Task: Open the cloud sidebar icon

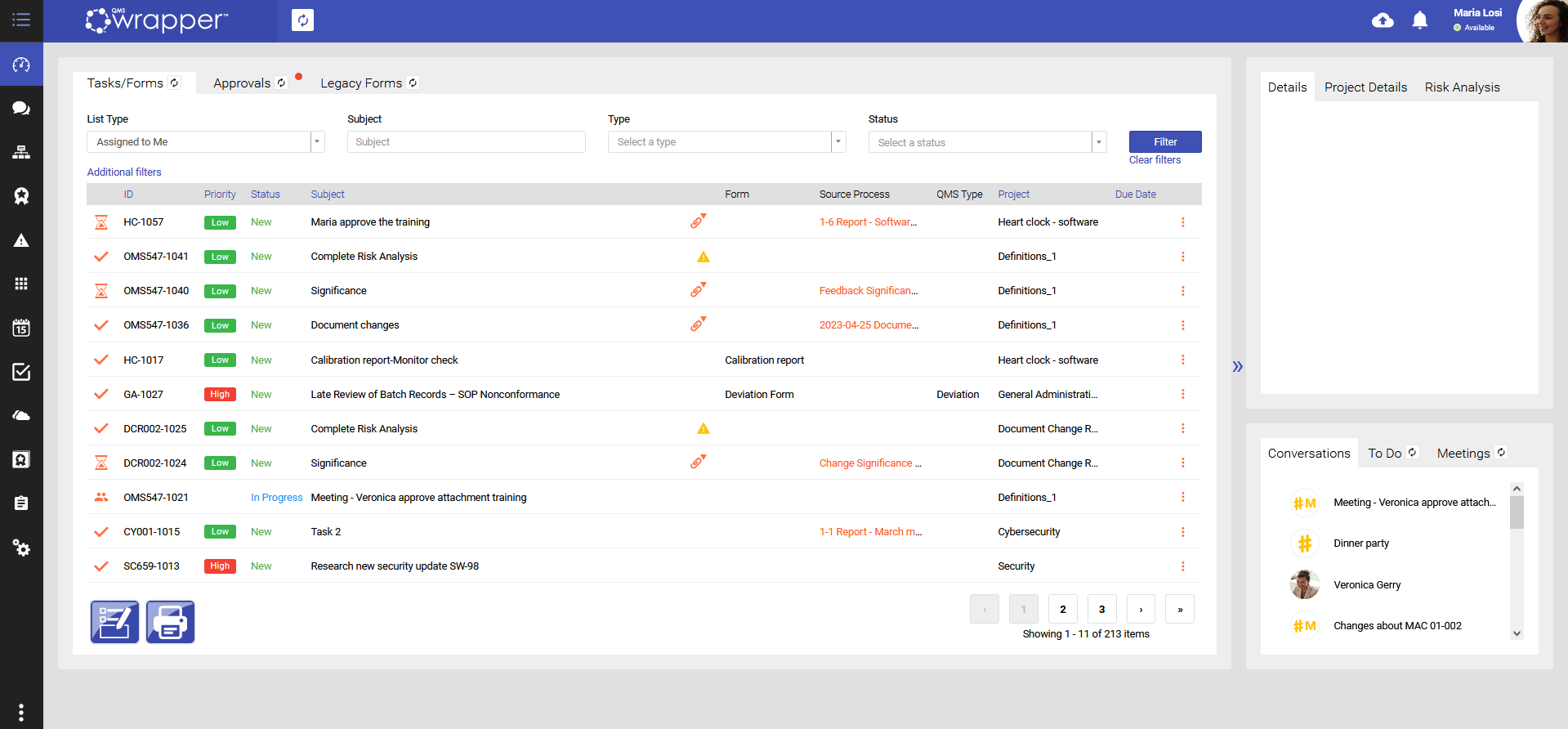Action: (x=21, y=415)
